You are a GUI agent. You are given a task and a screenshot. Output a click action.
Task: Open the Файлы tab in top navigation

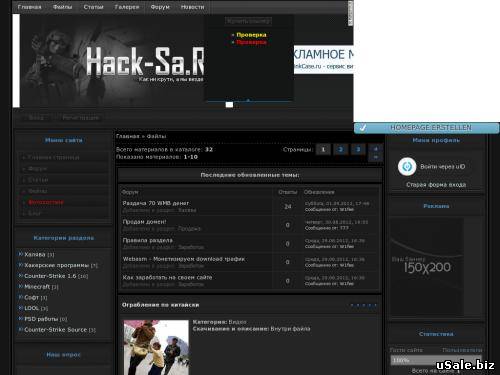point(62,7)
